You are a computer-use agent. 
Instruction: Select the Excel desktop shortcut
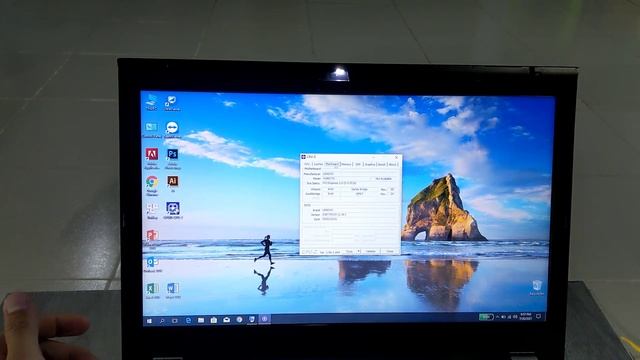point(152,290)
